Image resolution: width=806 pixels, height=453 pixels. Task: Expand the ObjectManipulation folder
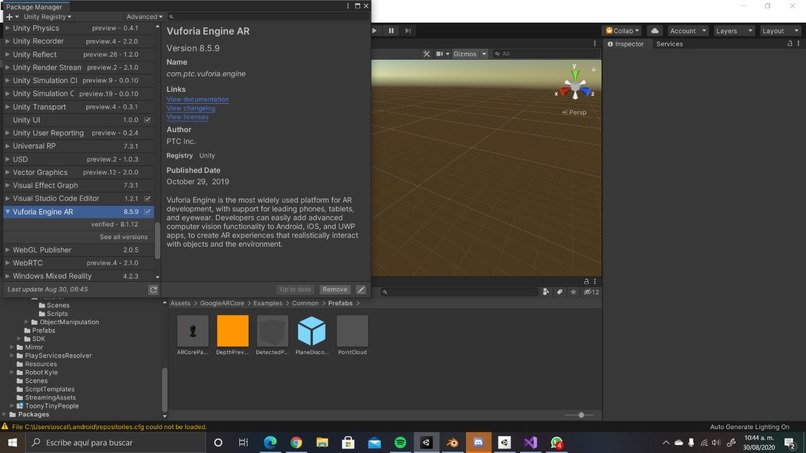(x=27, y=322)
